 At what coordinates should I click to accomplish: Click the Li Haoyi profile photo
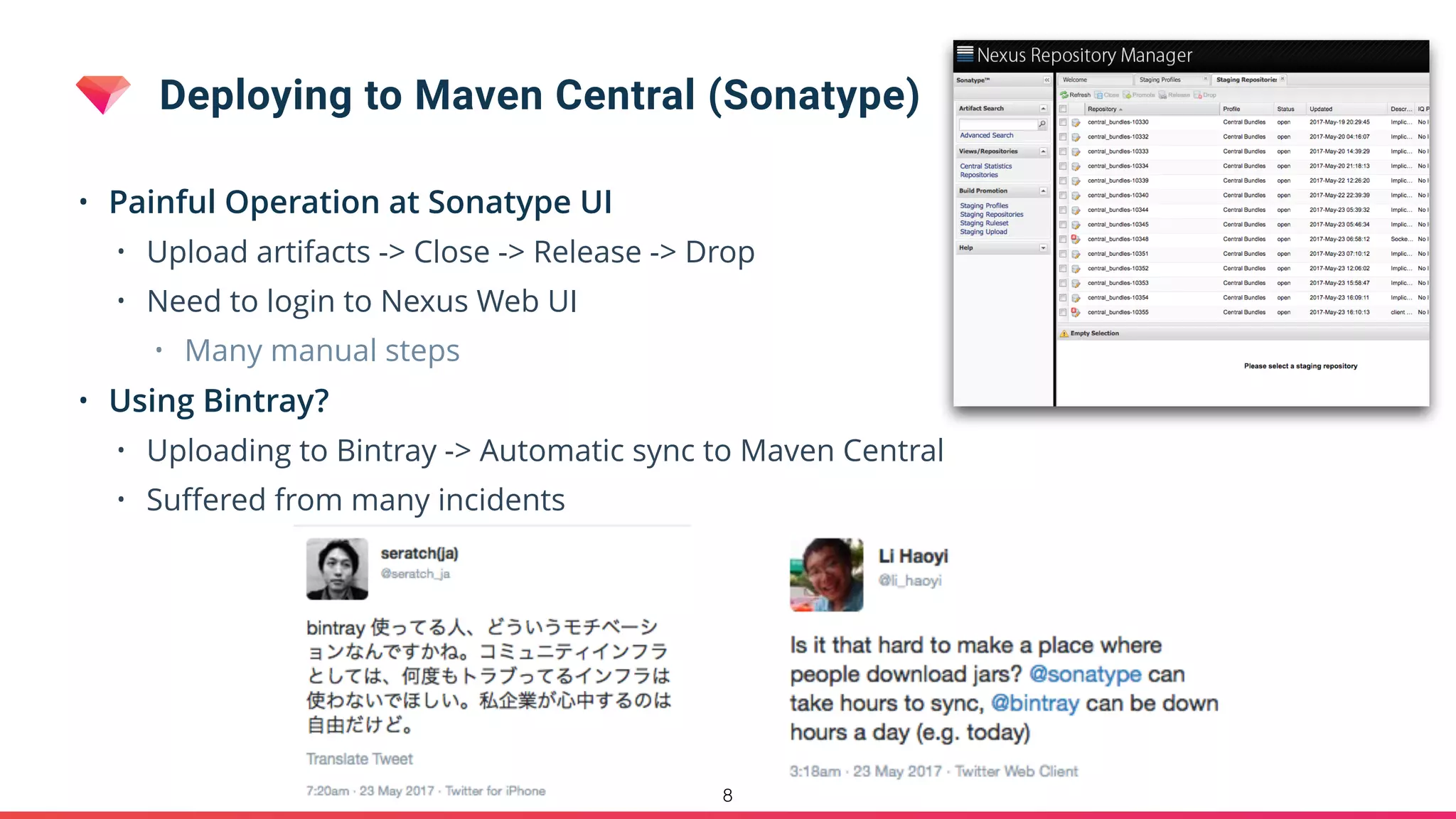click(827, 574)
